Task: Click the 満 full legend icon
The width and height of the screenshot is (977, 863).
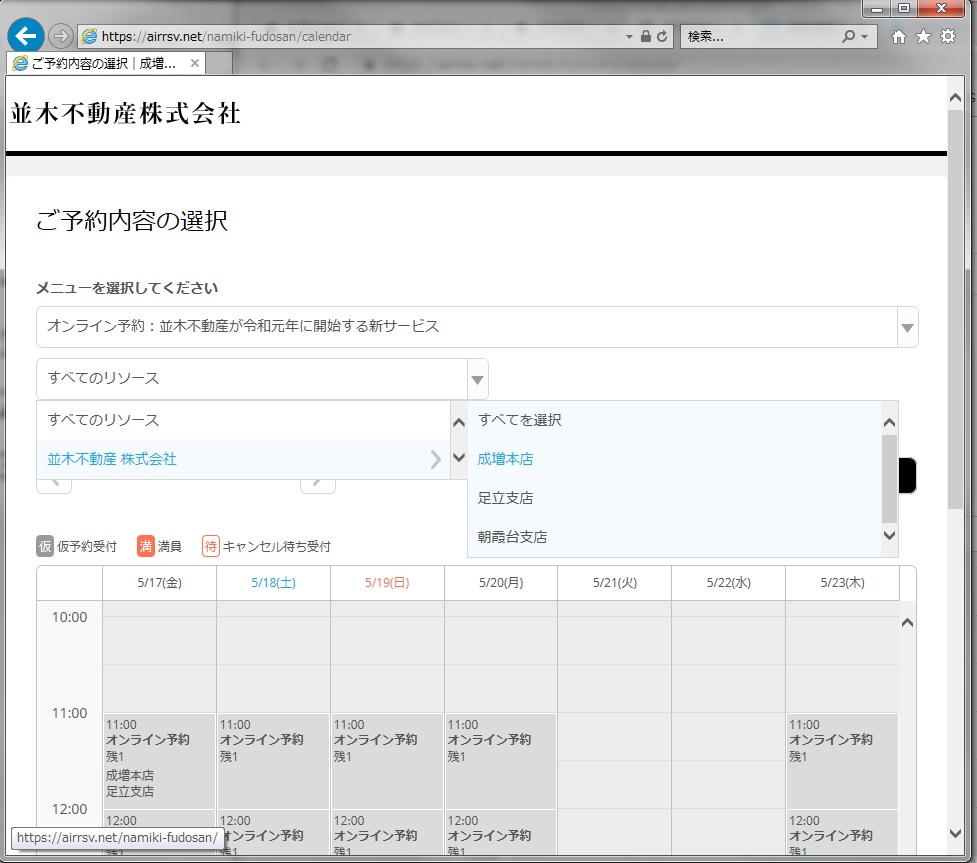Action: click(146, 546)
